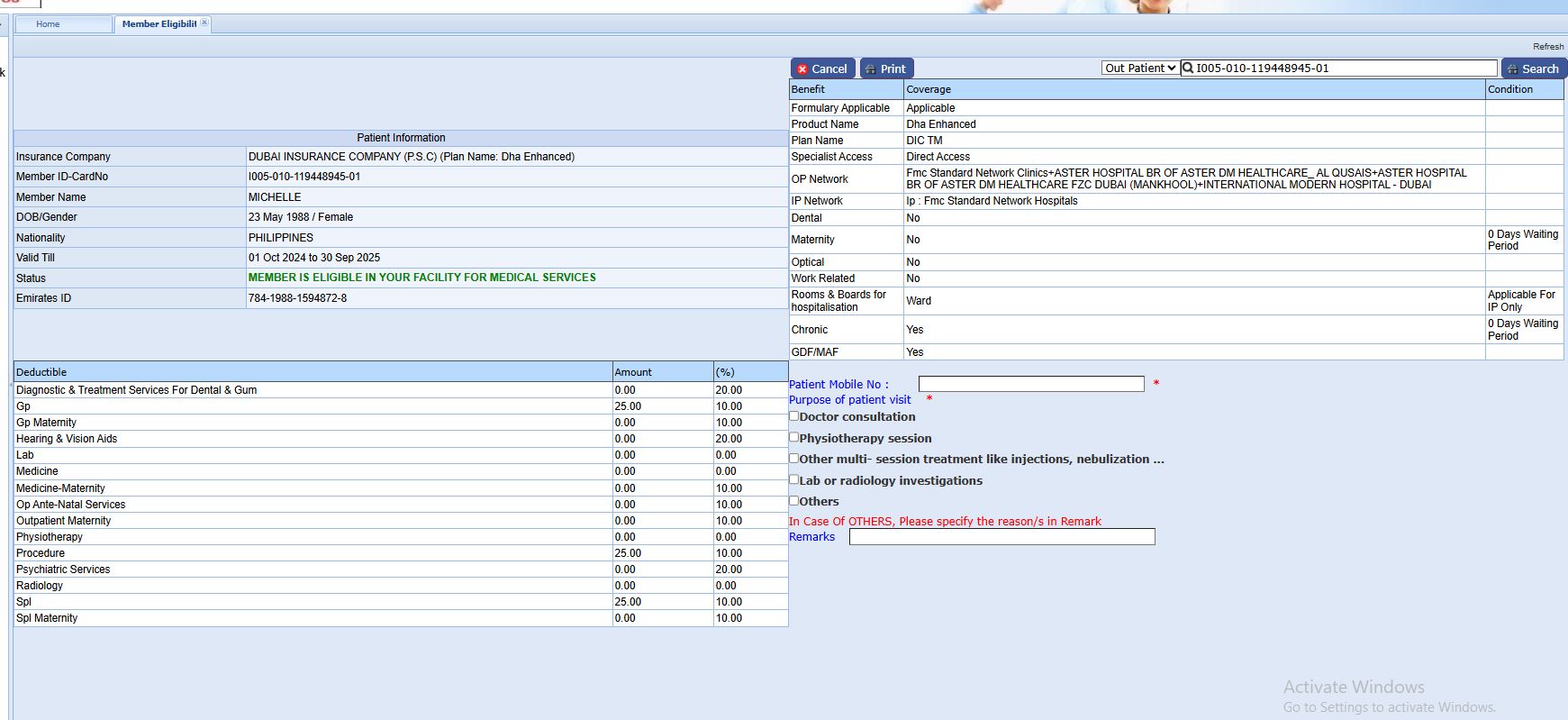Click the printer icon on Print

click(x=870, y=69)
